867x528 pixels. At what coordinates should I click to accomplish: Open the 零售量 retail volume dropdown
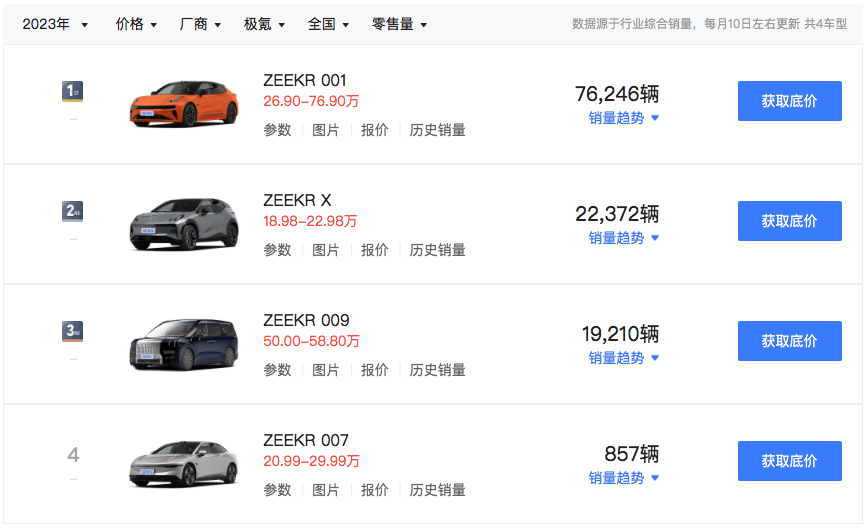[x=399, y=24]
